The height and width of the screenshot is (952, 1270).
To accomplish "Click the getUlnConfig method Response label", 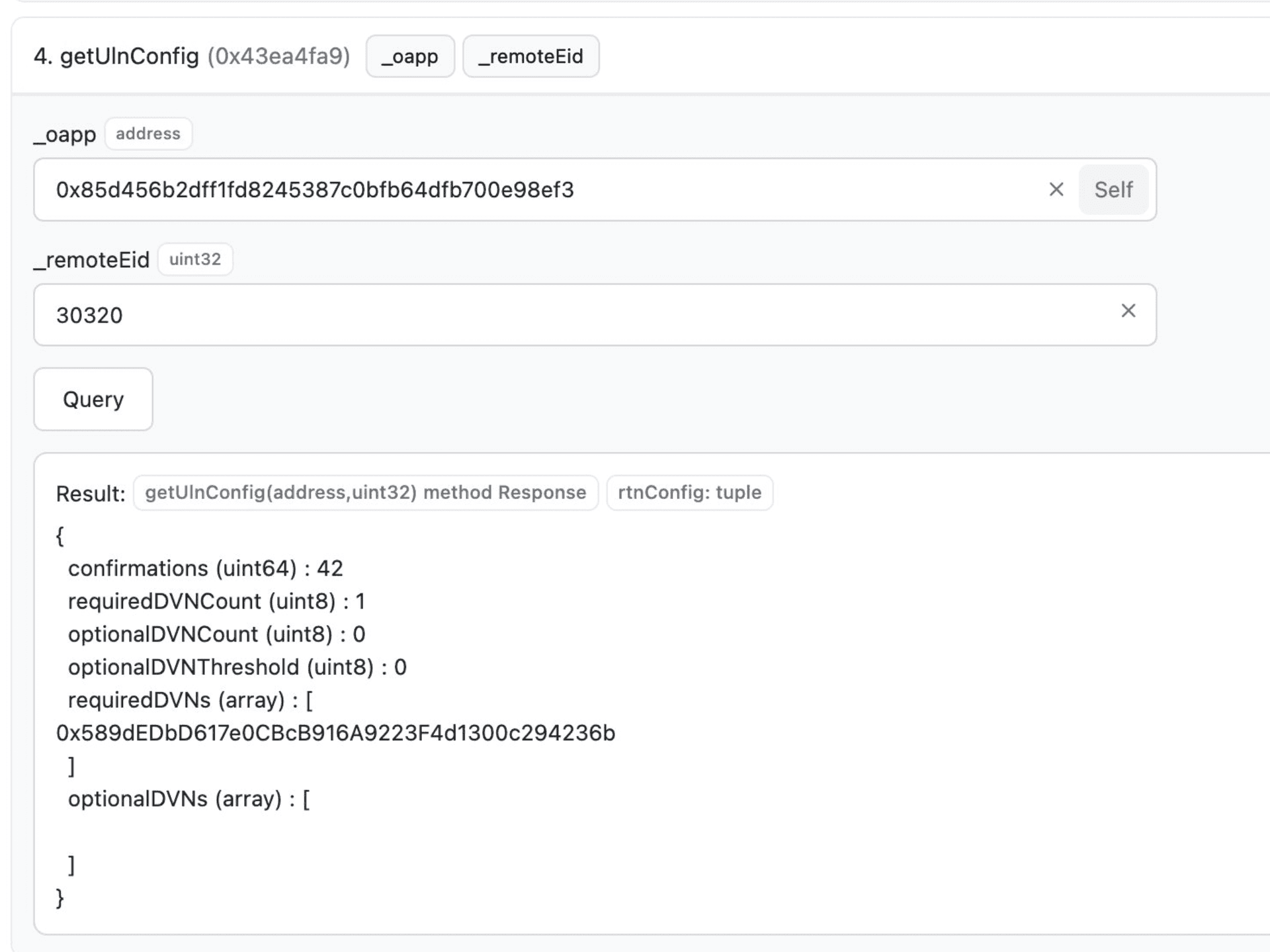I will (x=365, y=493).
